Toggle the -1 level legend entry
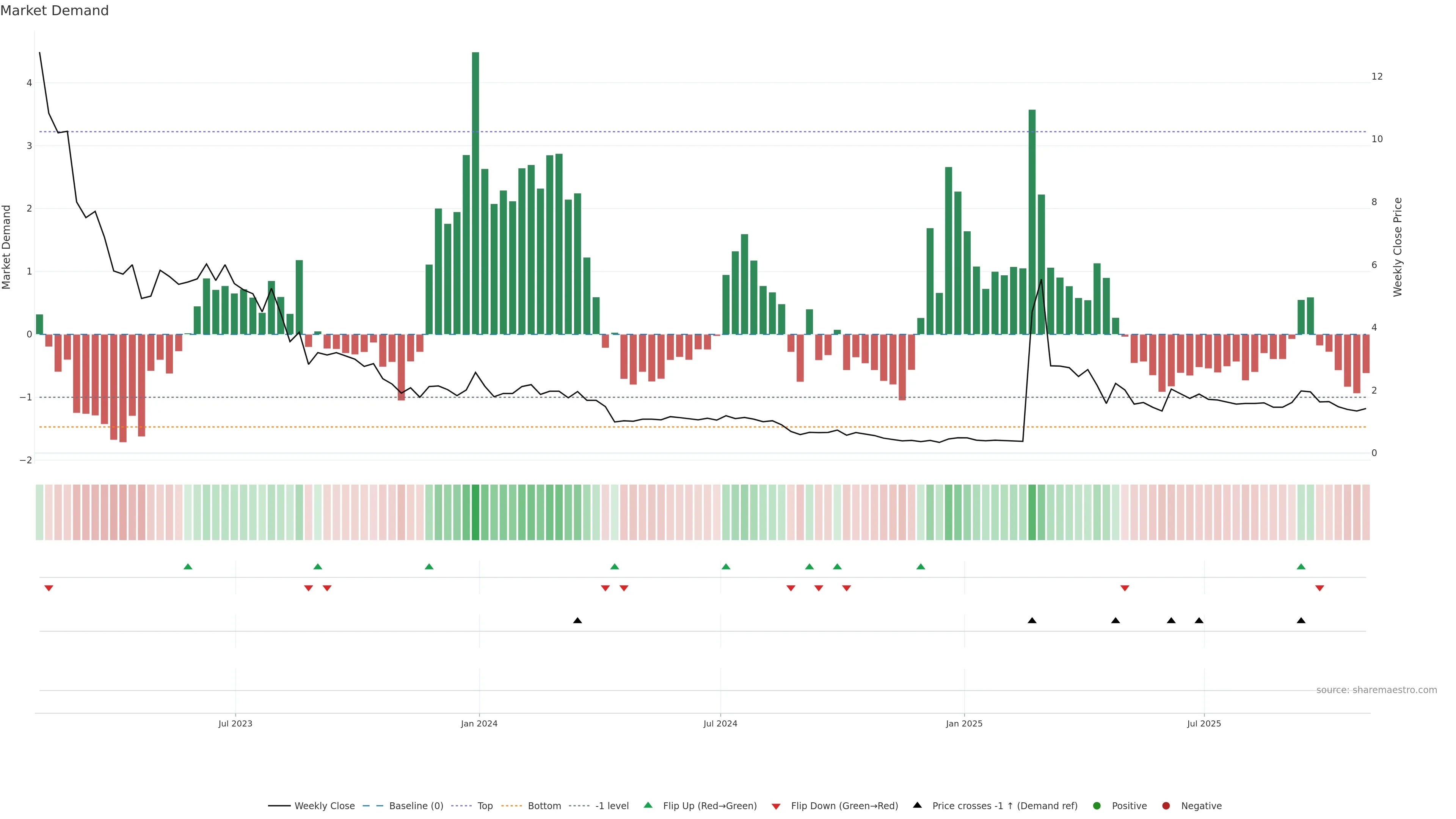The image size is (1456, 819). point(612,805)
